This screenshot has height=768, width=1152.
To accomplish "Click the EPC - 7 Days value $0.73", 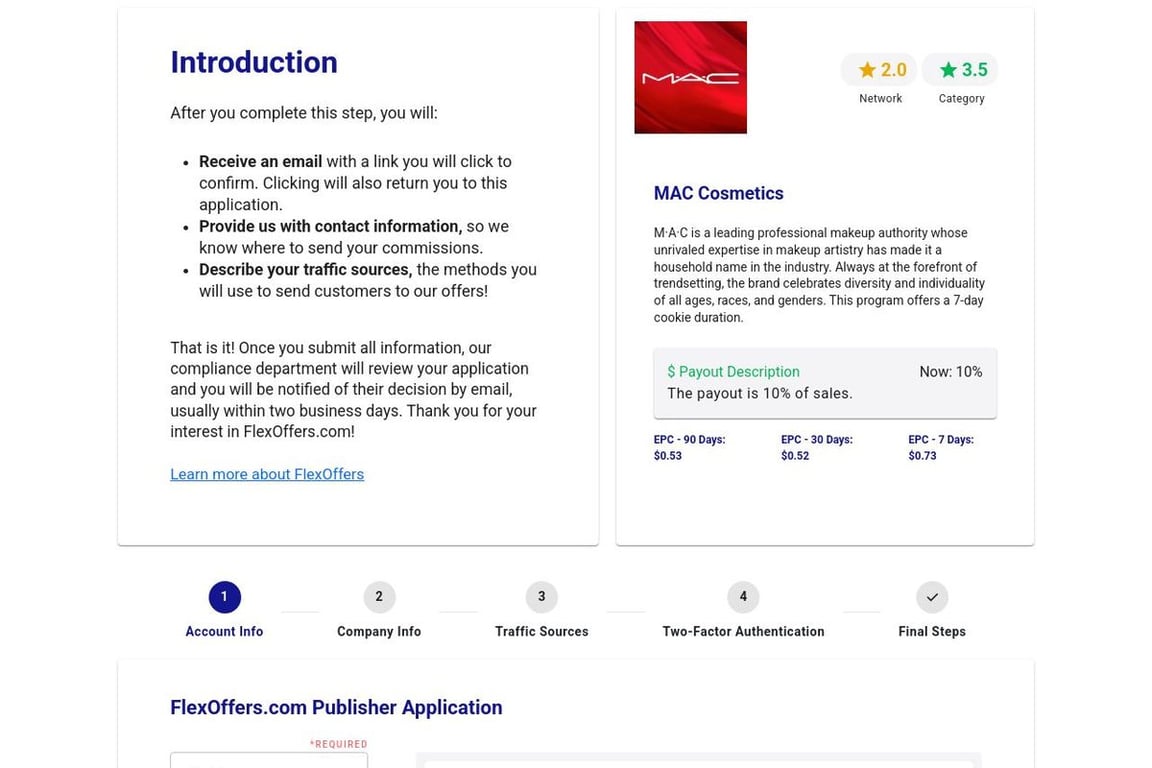I will coord(922,456).
